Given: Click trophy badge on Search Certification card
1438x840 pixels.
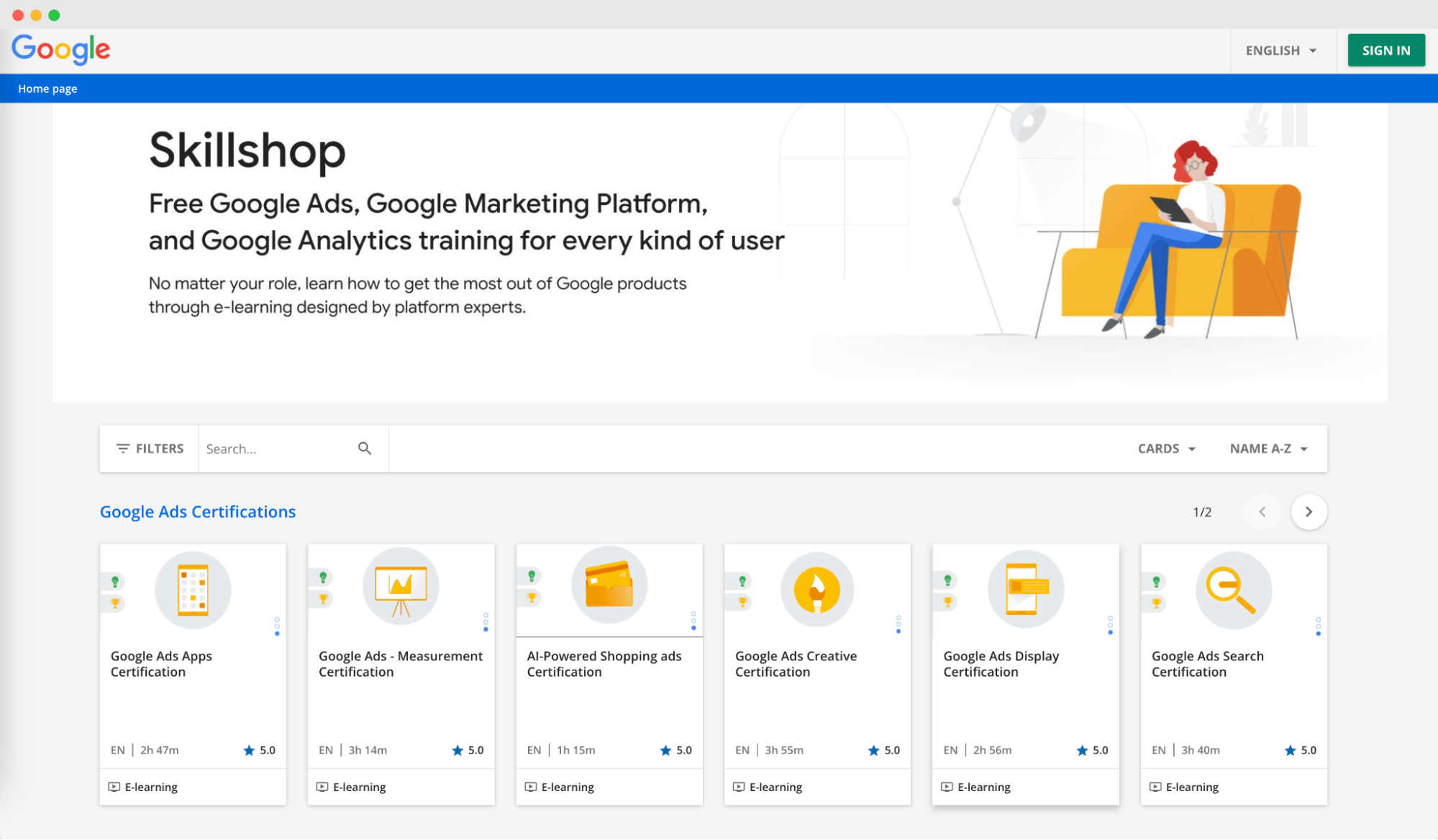Looking at the screenshot, I should (1156, 603).
